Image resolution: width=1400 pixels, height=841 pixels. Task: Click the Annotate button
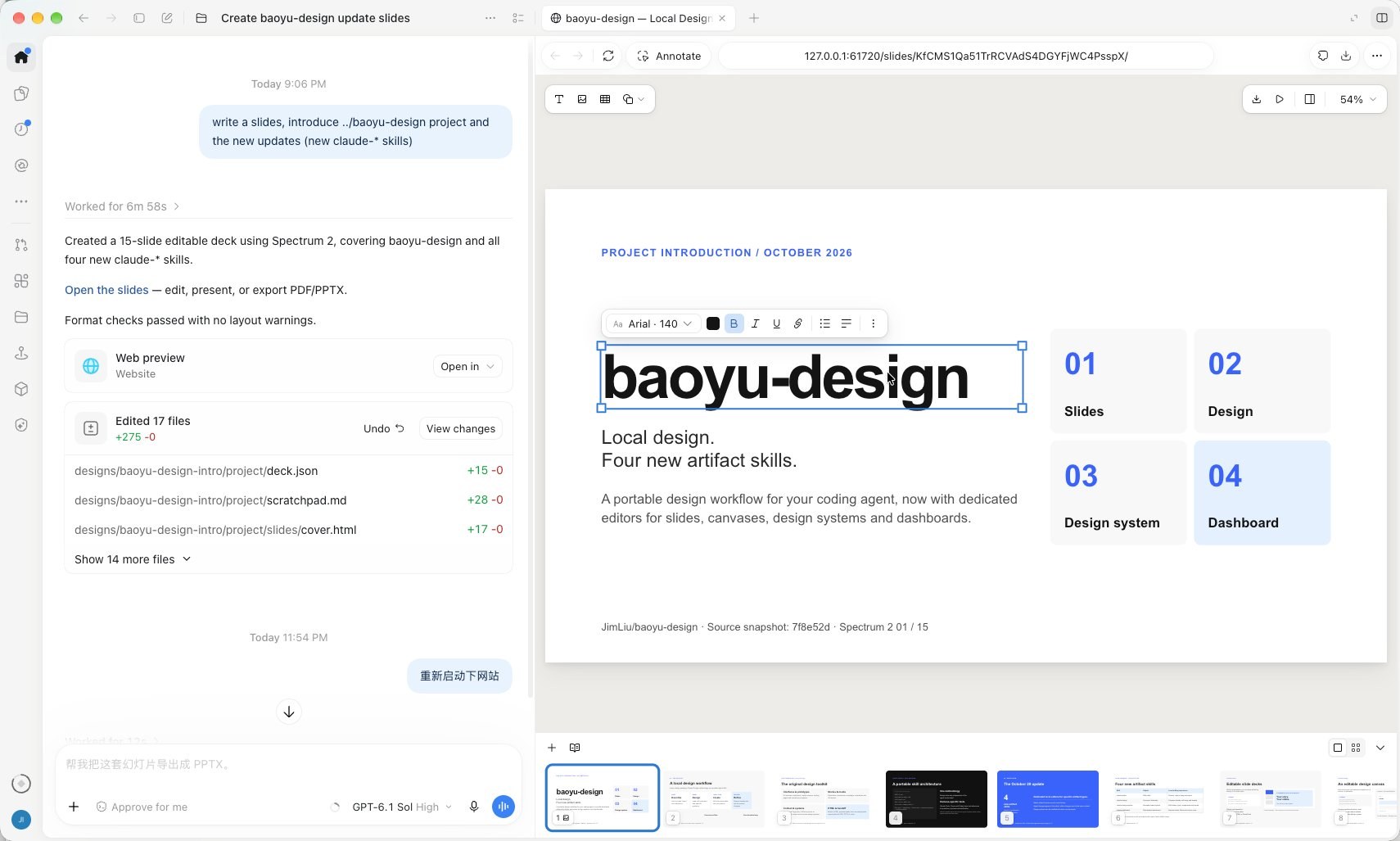670,56
